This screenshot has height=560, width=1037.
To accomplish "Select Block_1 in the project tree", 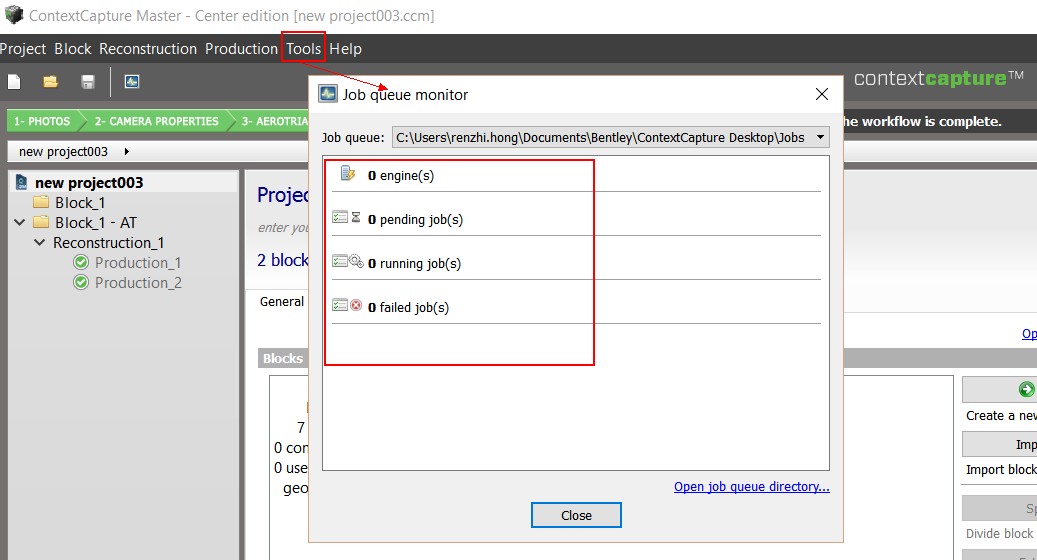I will point(80,202).
